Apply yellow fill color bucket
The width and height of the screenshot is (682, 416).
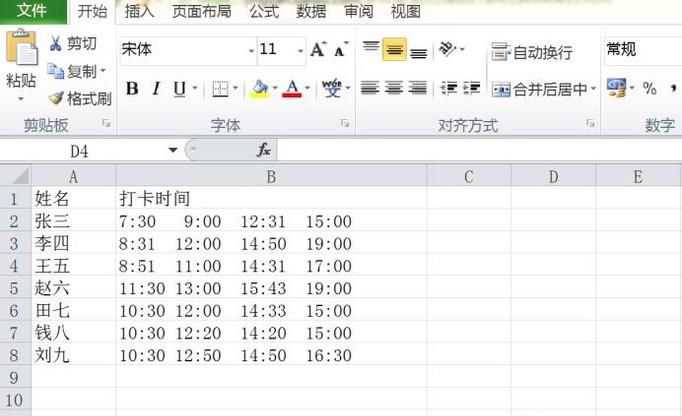click(260, 89)
